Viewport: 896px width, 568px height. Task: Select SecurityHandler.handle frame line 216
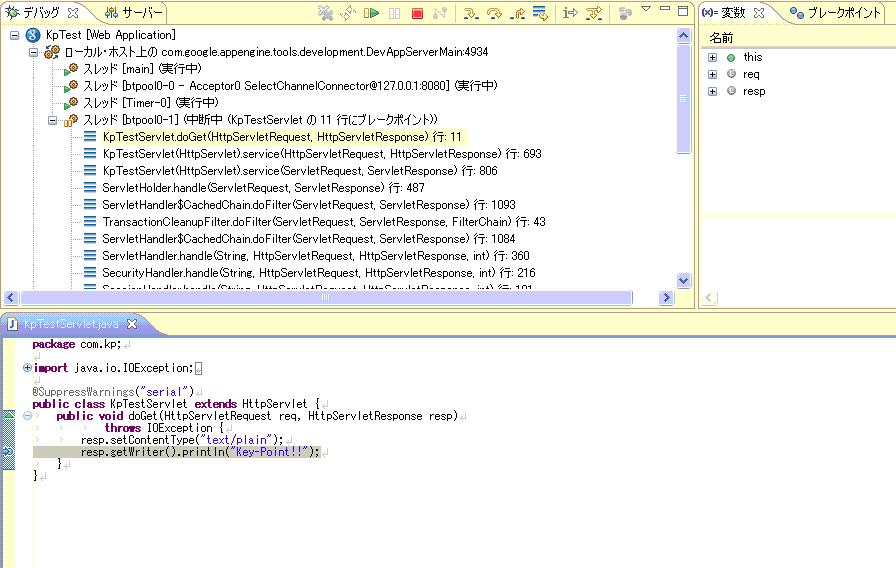tap(319, 273)
